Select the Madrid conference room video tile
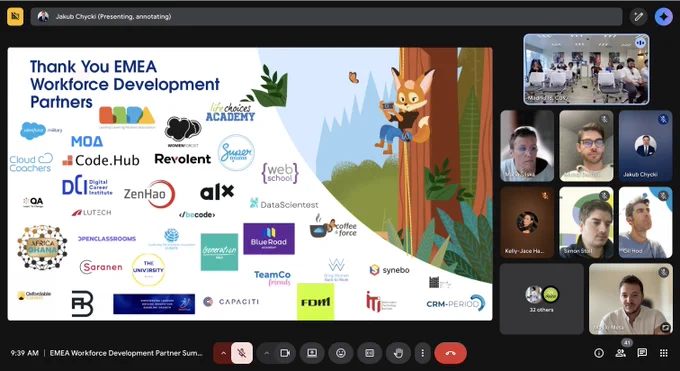 tap(586, 69)
